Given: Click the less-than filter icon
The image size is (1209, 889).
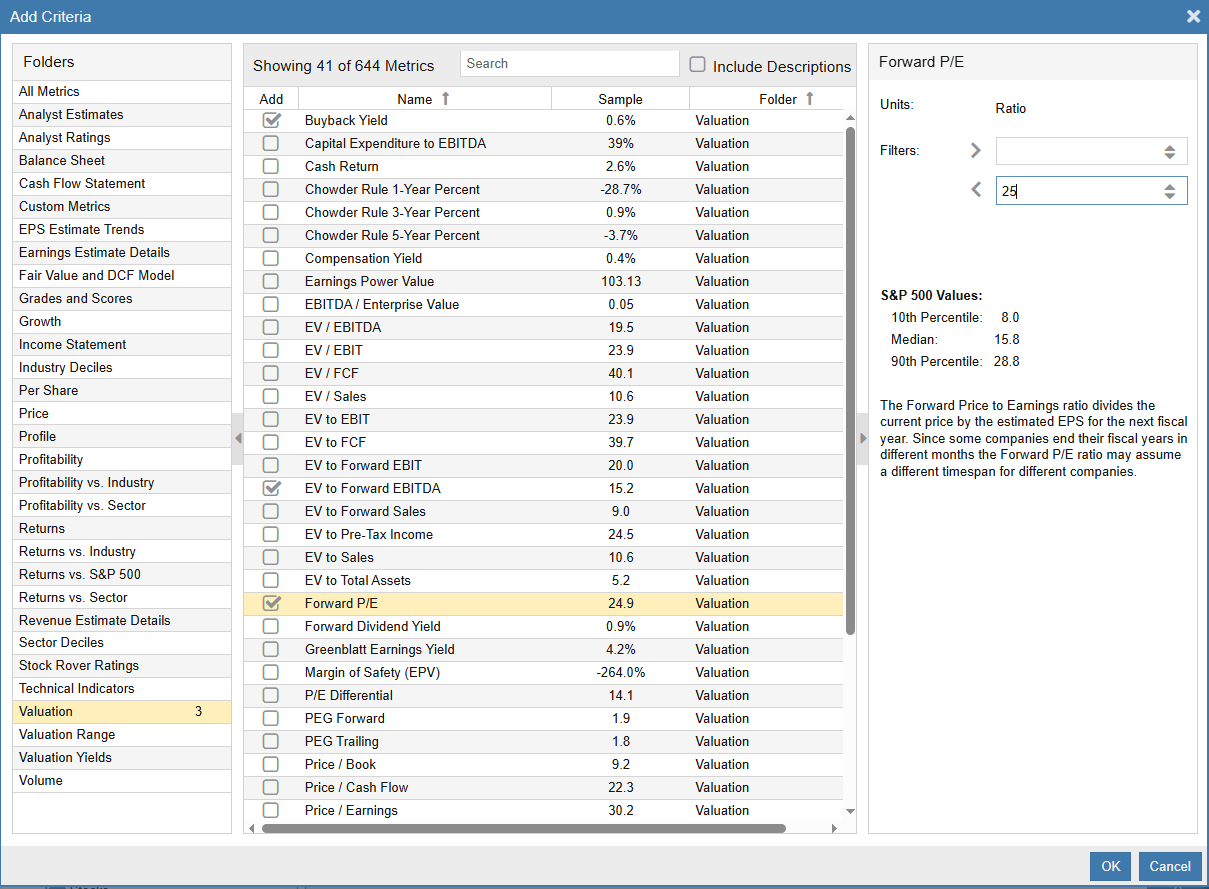Looking at the screenshot, I should (x=976, y=190).
